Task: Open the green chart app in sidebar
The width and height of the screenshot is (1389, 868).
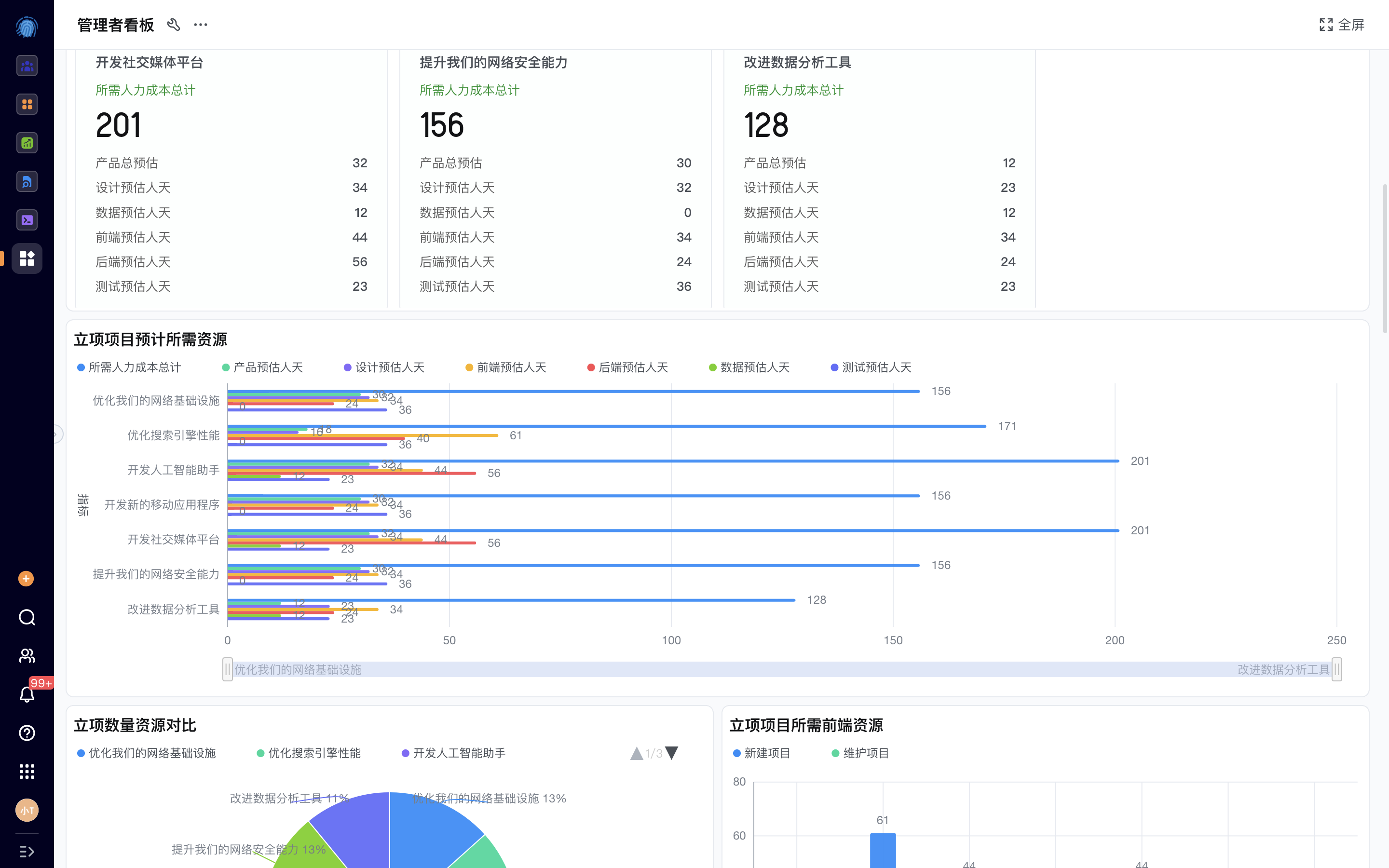Action: click(27, 143)
